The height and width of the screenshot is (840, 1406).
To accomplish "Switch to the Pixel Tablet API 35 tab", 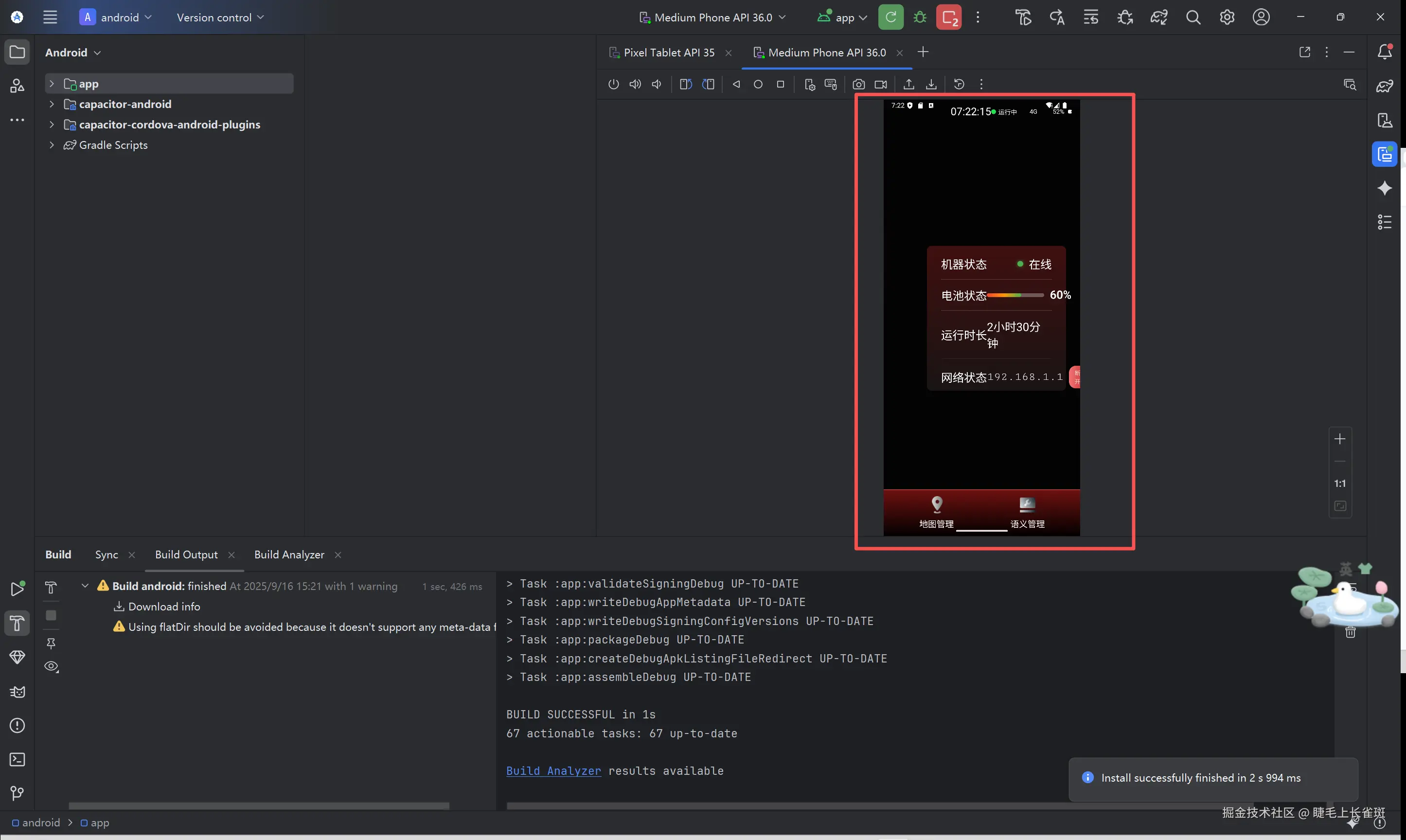I will tap(668, 52).
